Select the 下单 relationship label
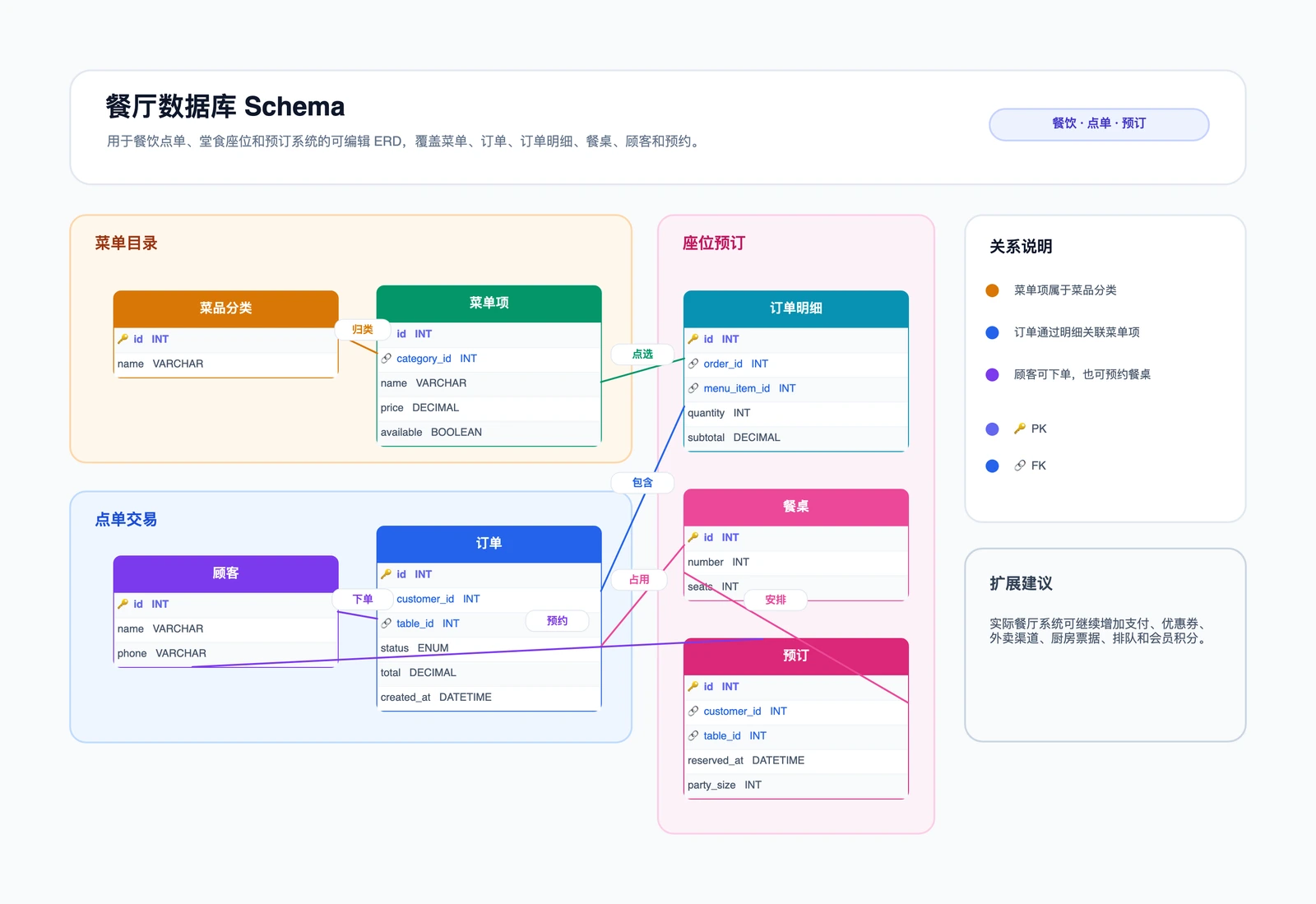1316x904 pixels. (362, 599)
